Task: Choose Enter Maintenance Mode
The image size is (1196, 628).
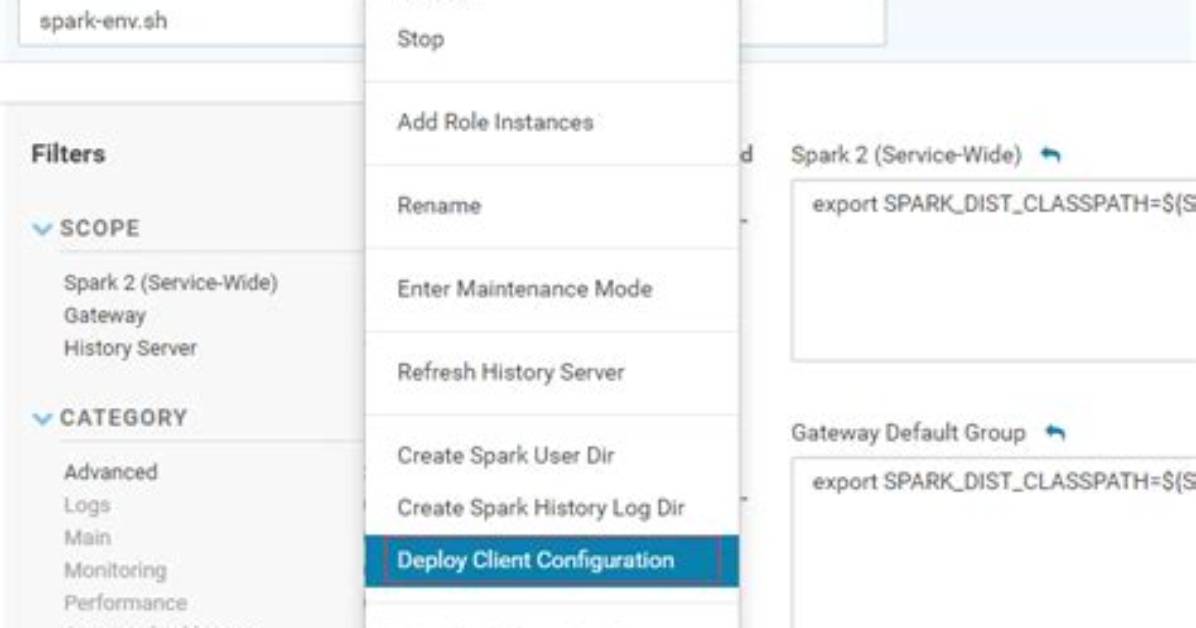Action: pyautogui.click(x=551, y=288)
